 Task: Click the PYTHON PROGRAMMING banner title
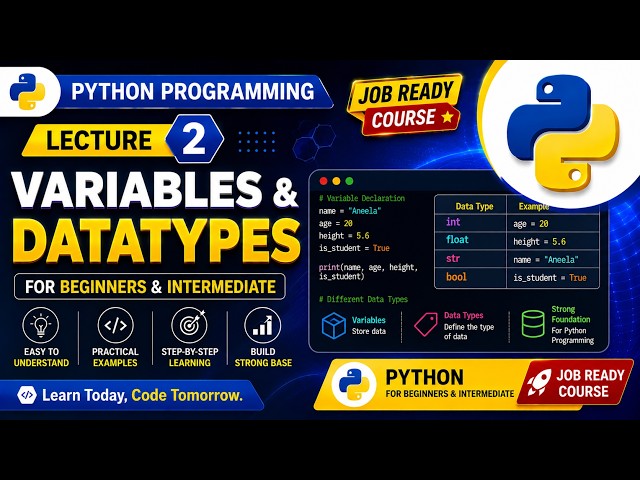pyautogui.click(x=193, y=91)
